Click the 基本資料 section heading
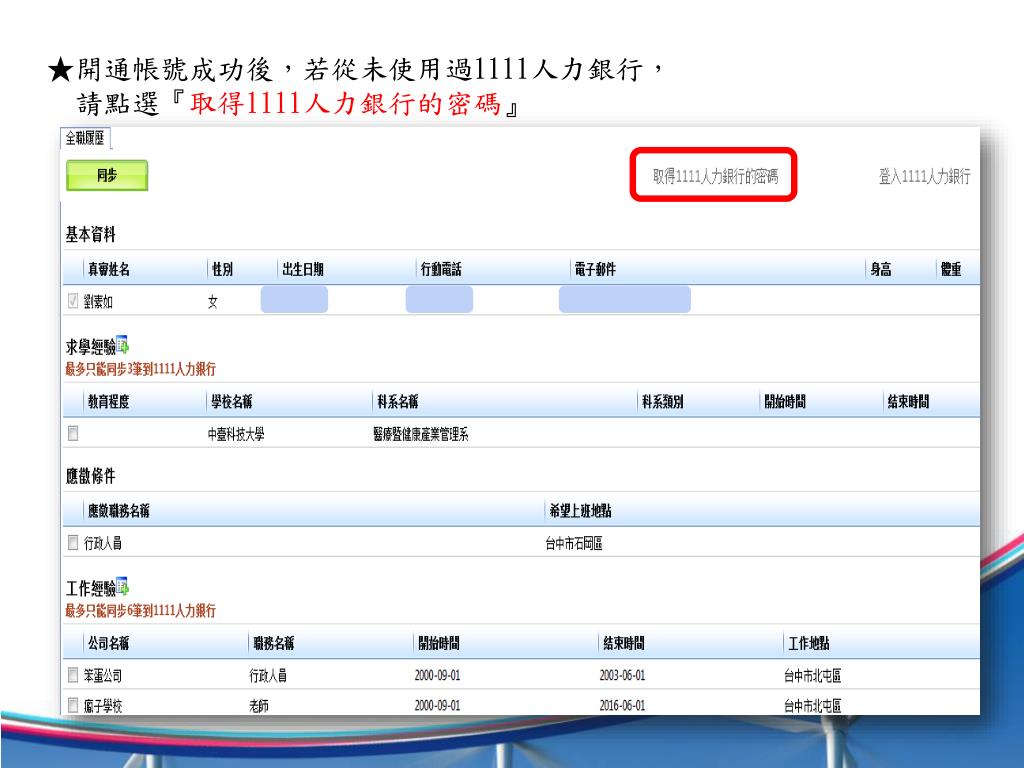1024x768 pixels. point(91,234)
